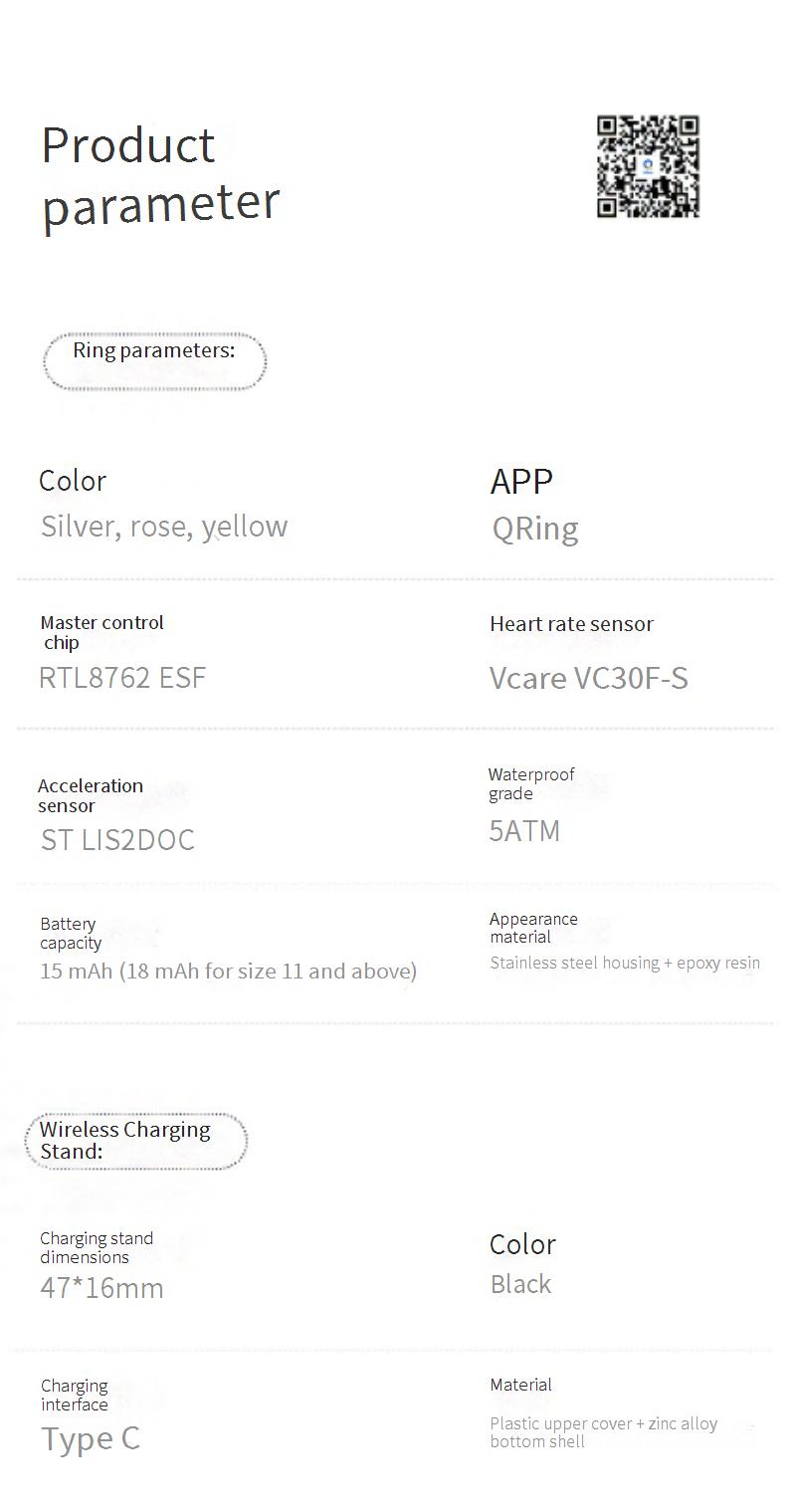Select the Type C interface value
This screenshot has width=796, height=1512.
tap(91, 1439)
